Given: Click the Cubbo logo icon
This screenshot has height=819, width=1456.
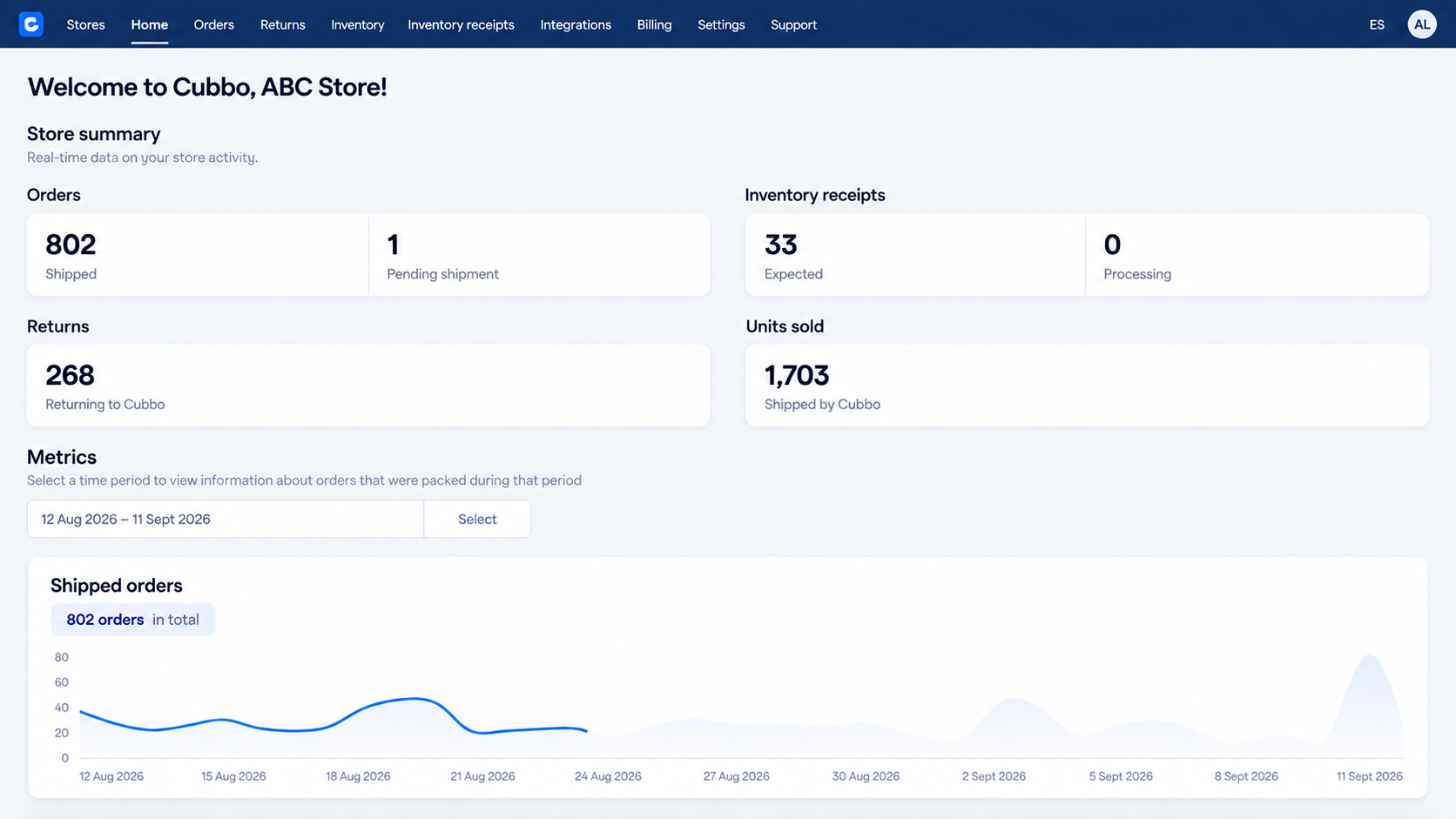Looking at the screenshot, I should click(x=31, y=24).
